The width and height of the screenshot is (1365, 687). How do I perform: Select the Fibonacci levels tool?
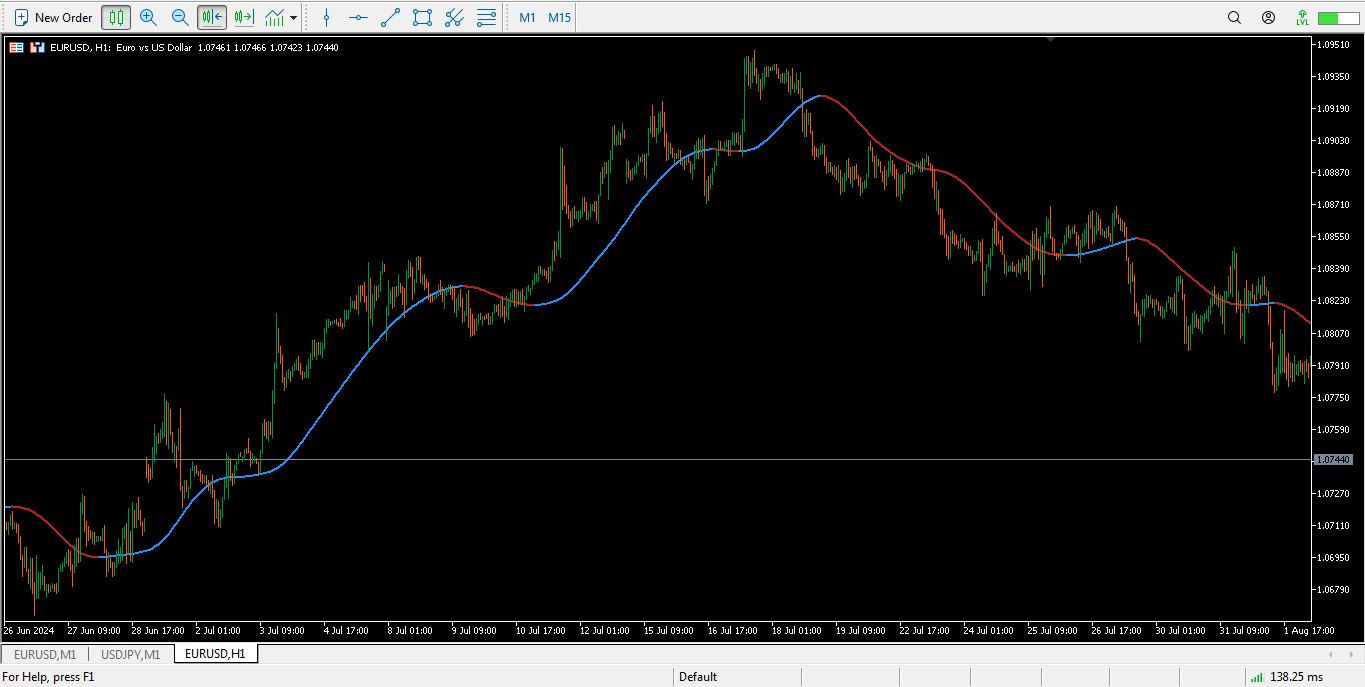486,17
